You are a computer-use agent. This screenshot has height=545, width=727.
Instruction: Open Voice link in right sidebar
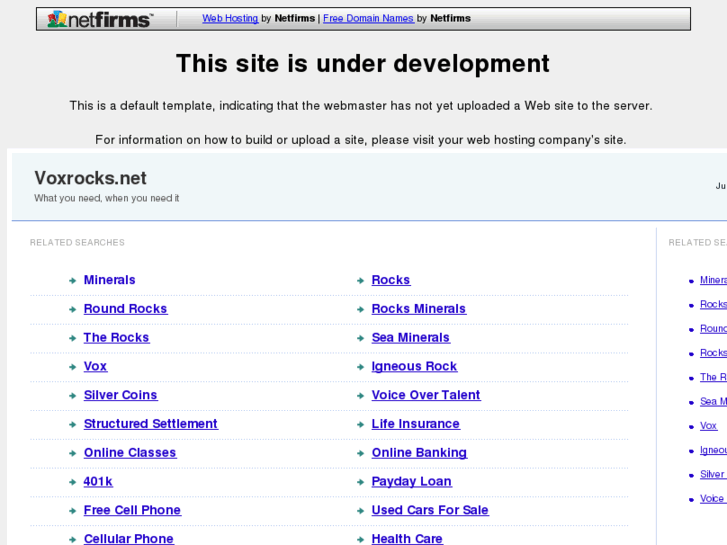(713, 498)
